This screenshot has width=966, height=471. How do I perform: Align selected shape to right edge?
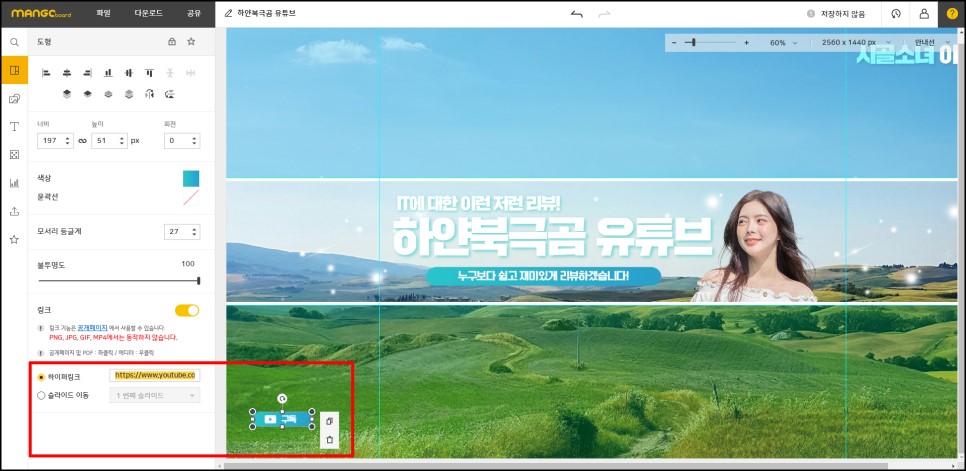[x=87, y=73]
